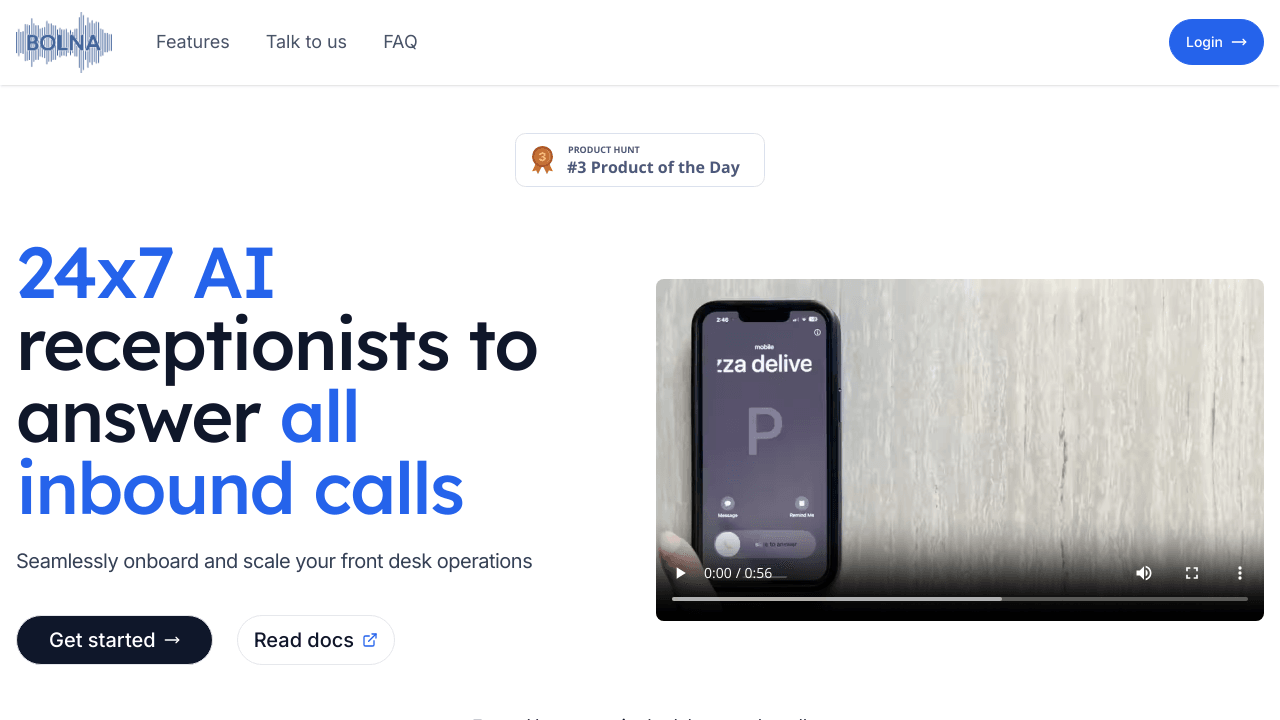
Task: Click the Get started button
Action: [115, 640]
